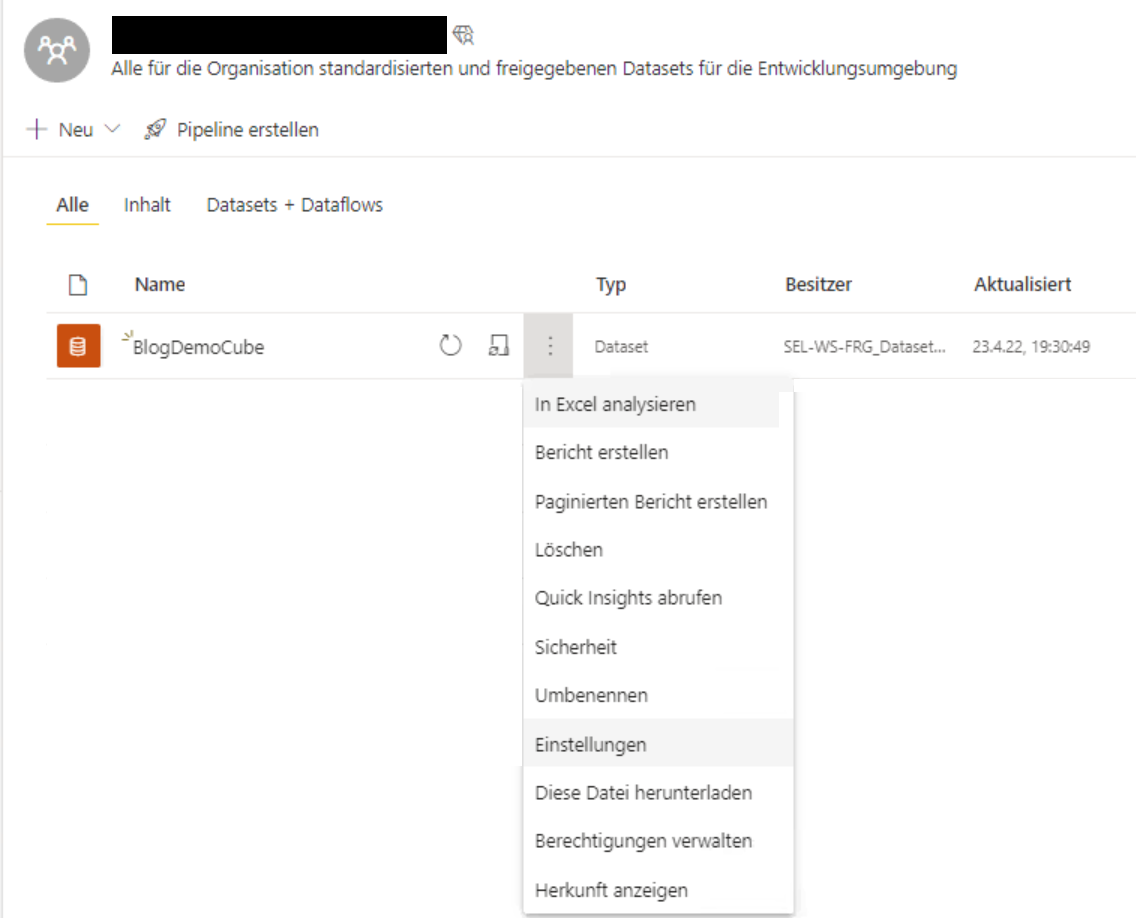
Task: Choose Berechtigungen verwalten
Action: (x=659, y=841)
